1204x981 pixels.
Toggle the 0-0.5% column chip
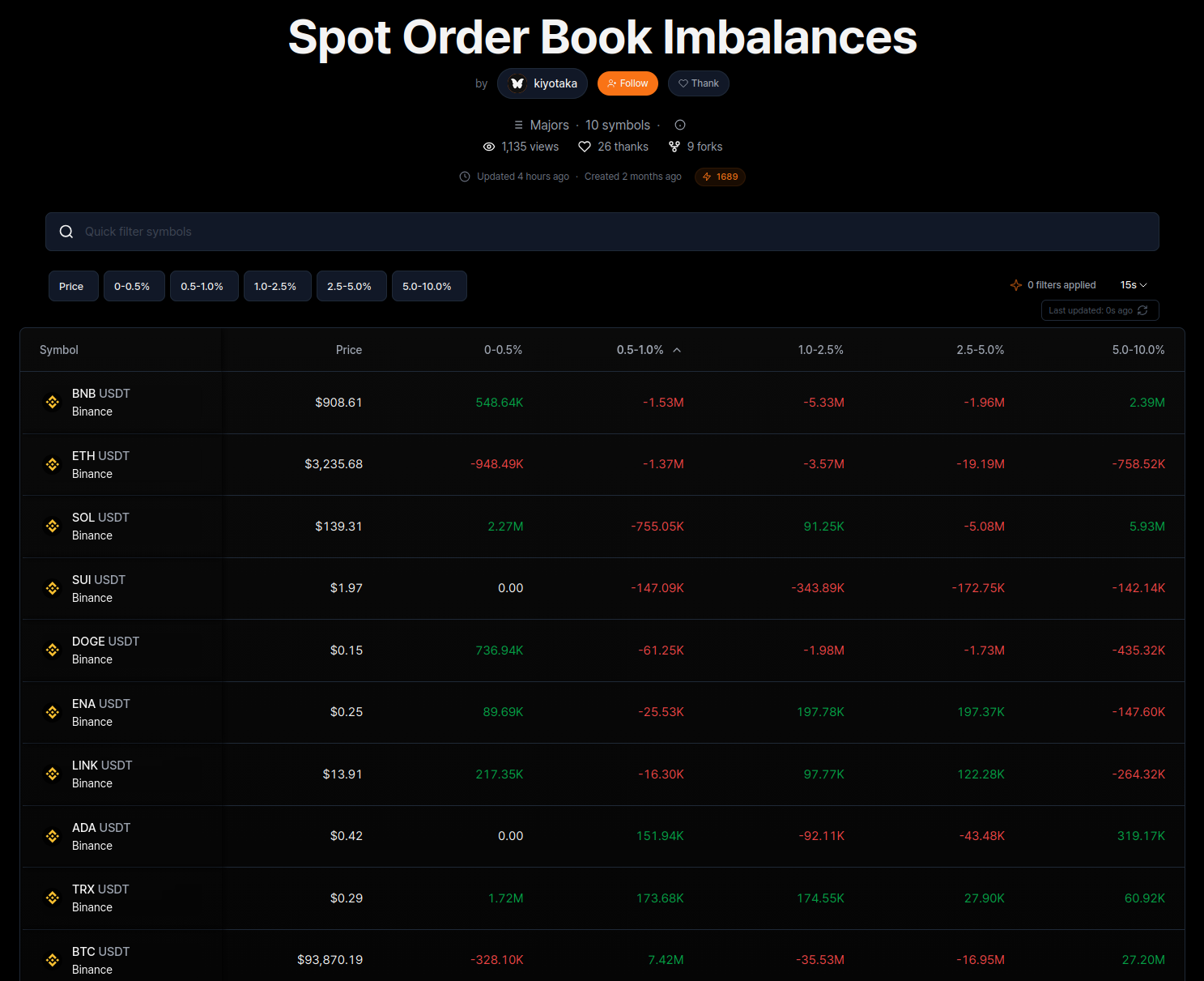[x=134, y=286]
